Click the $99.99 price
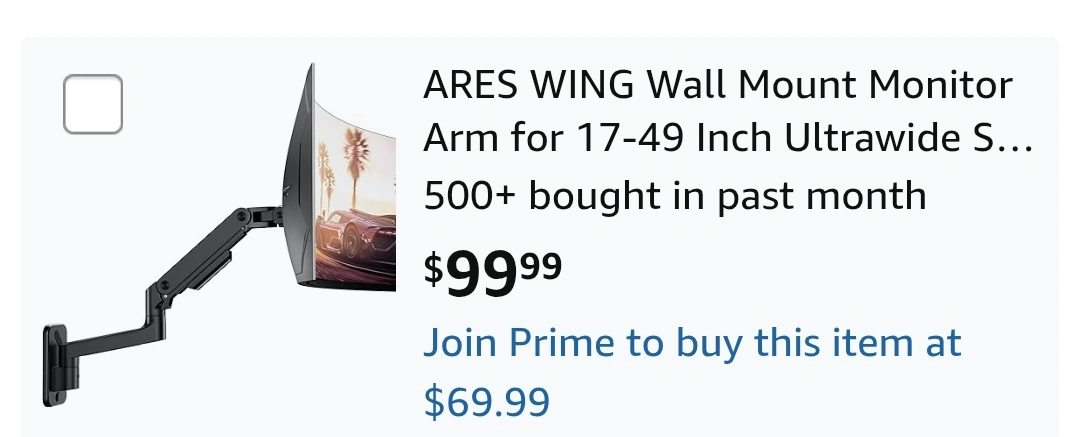The image size is (1080, 437). (492, 273)
